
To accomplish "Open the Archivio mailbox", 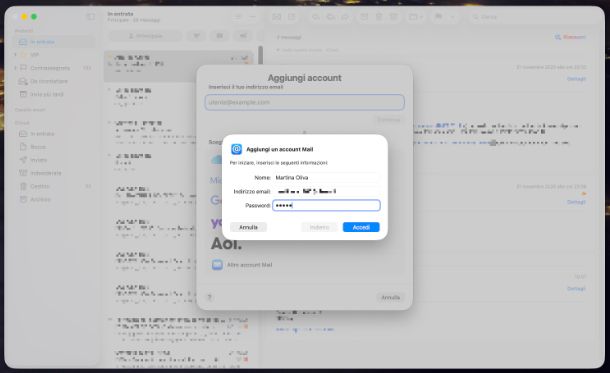I will coord(54,200).
